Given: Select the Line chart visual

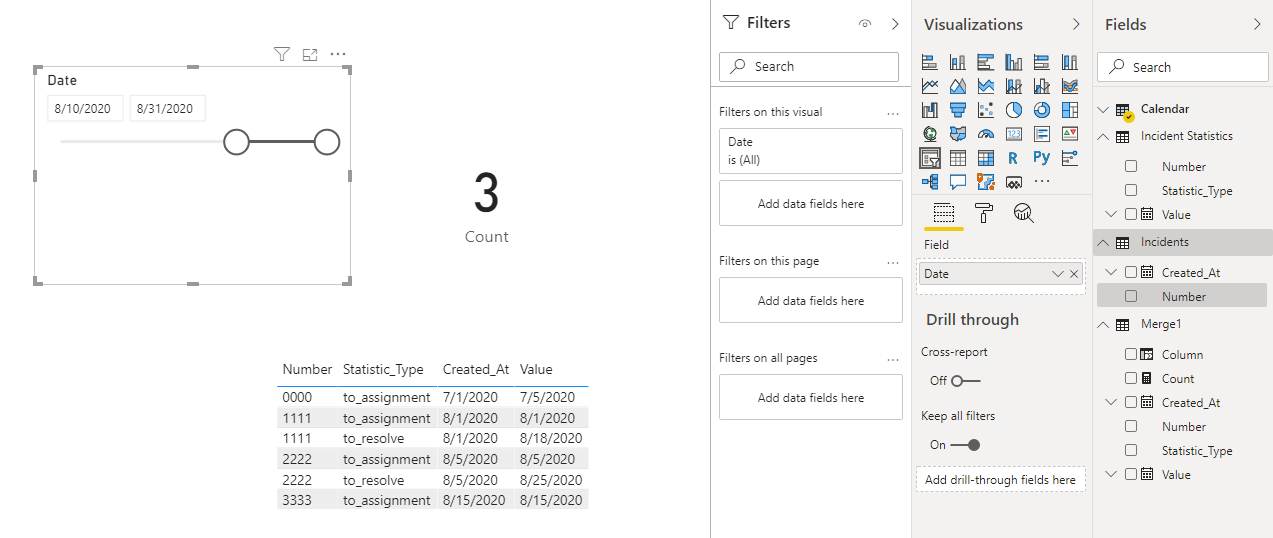Looking at the screenshot, I should [930, 85].
